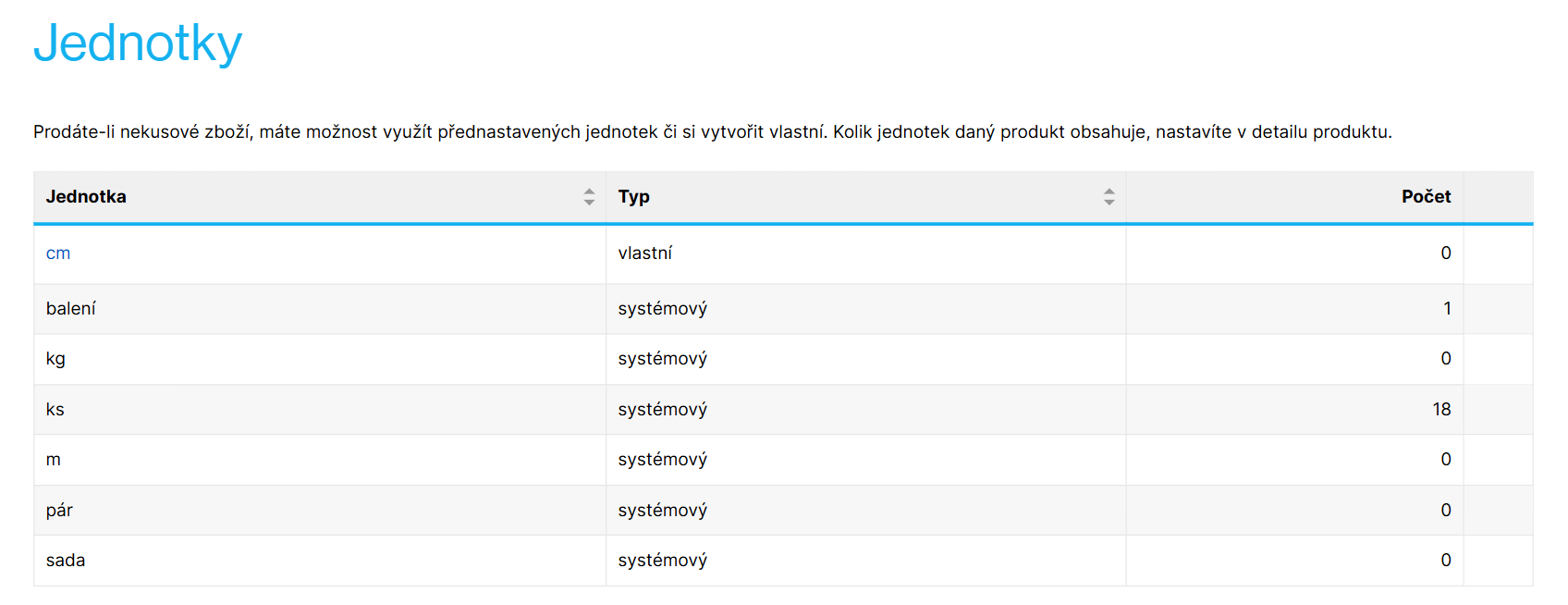
Task: Click the vlastní type cell
Action: pyautogui.click(x=645, y=253)
